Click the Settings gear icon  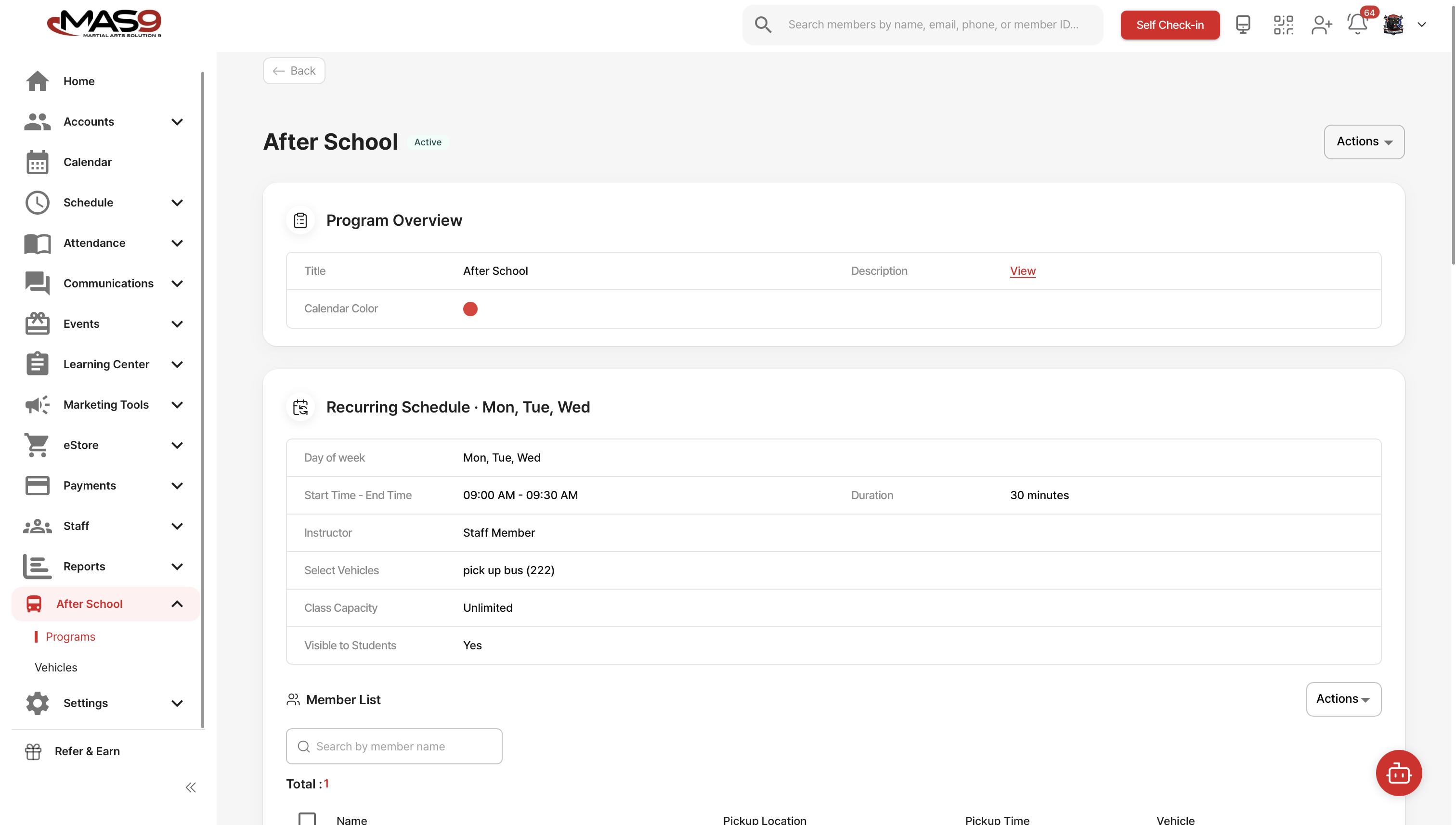(x=38, y=703)
